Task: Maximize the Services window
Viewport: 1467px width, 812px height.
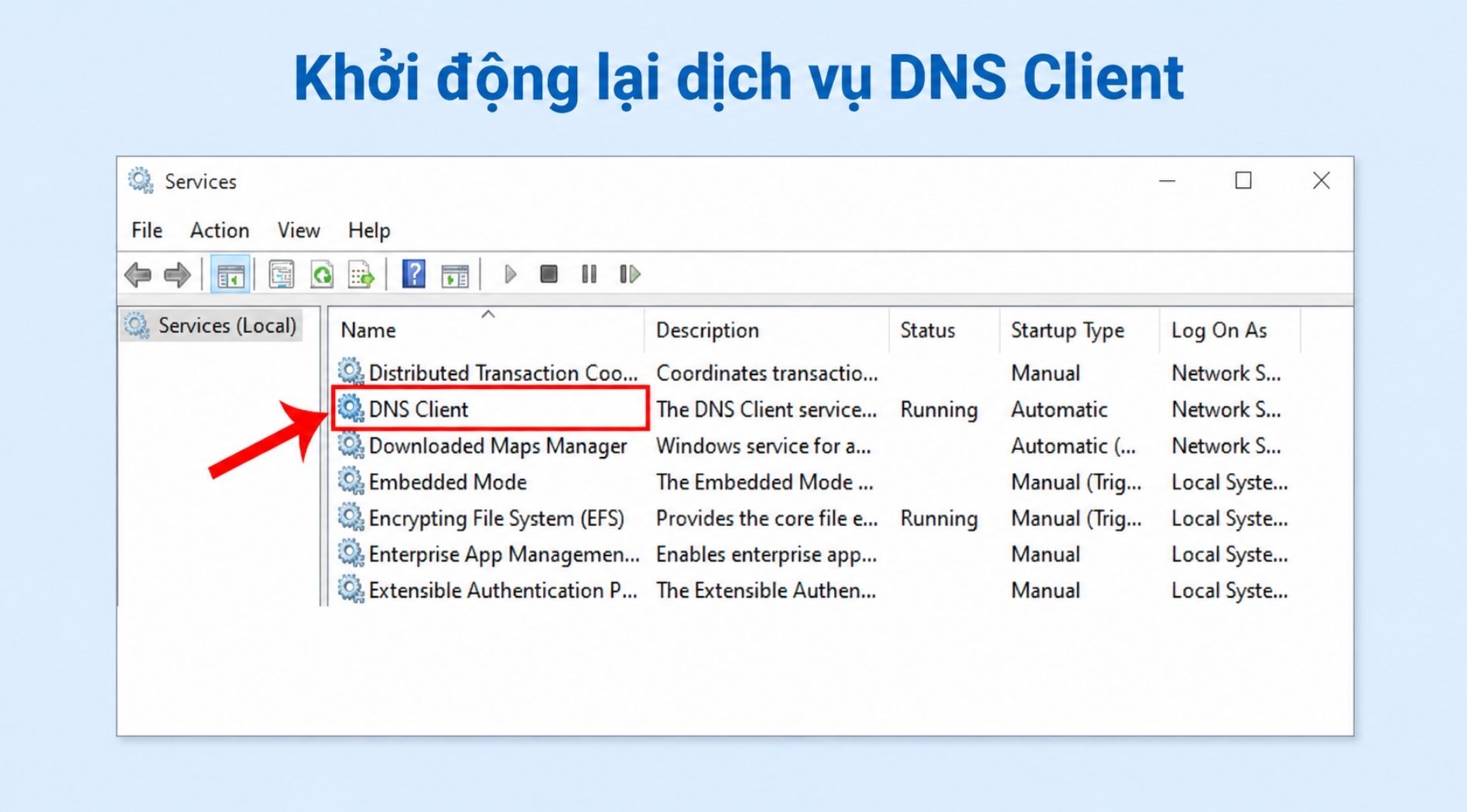Action: coord(1243,181)
